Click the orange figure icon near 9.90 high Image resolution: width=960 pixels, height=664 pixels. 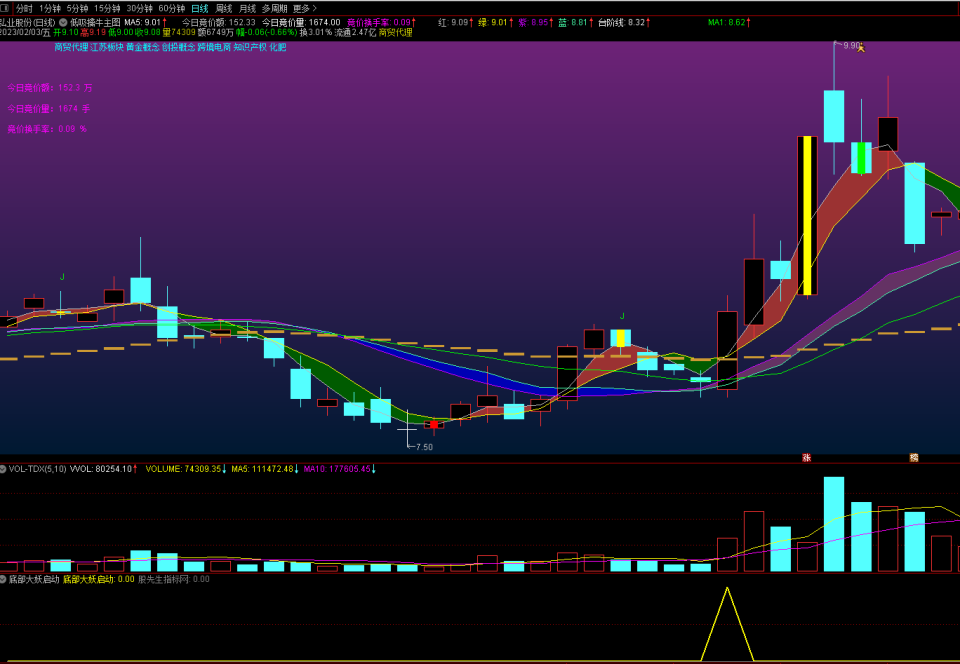pyautogui.click(x=861, y=47)
